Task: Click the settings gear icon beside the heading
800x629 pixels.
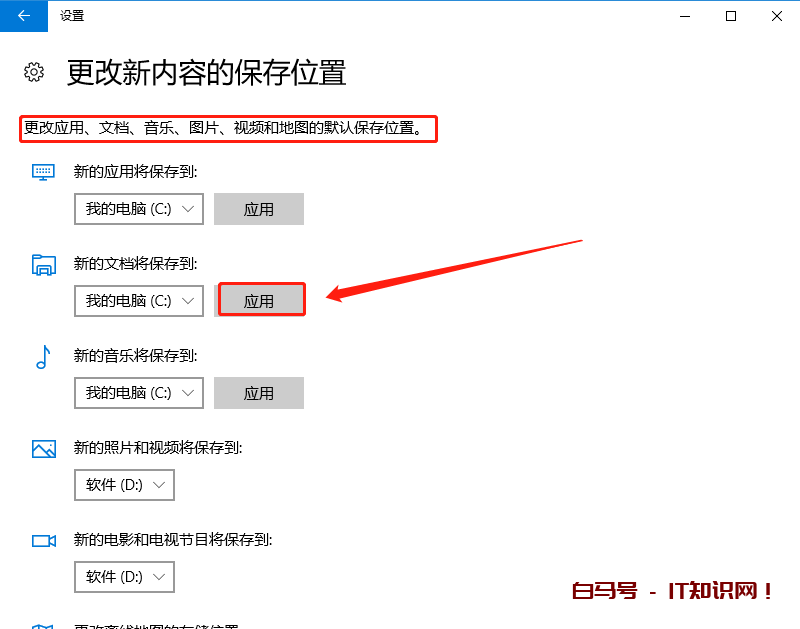Action: pos(34,72)
